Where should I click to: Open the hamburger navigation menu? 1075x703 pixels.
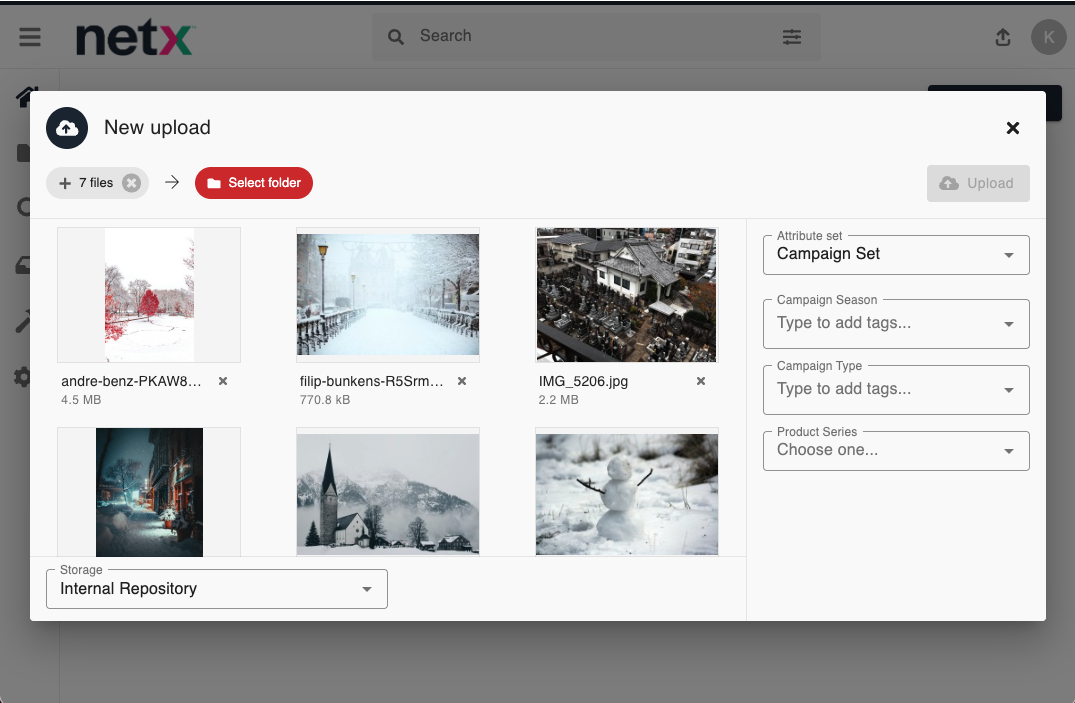tap(30, 37)
